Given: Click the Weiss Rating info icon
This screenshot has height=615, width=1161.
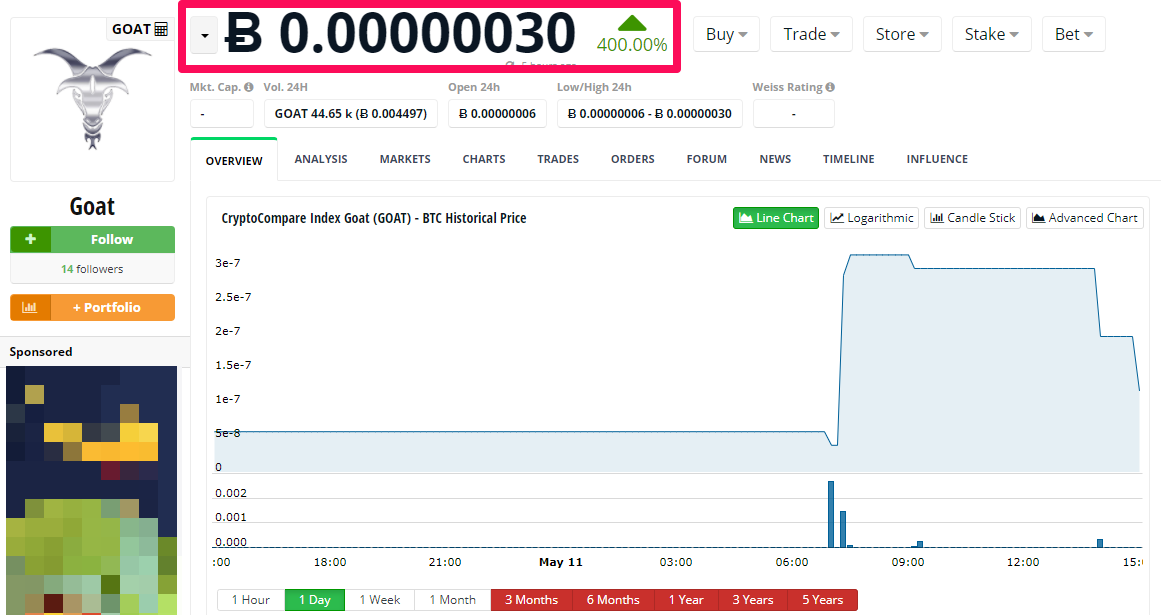Looking at the screenshot, I should 830,87.
